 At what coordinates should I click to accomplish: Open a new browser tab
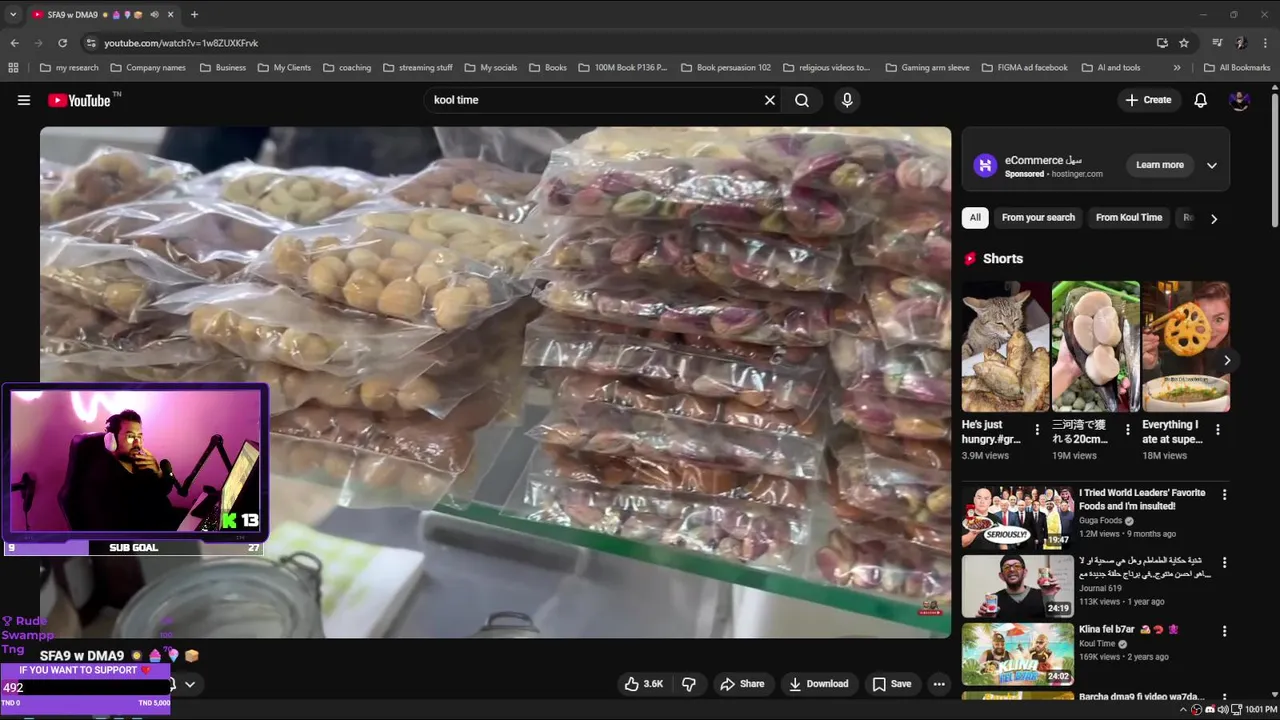[194, 15]
